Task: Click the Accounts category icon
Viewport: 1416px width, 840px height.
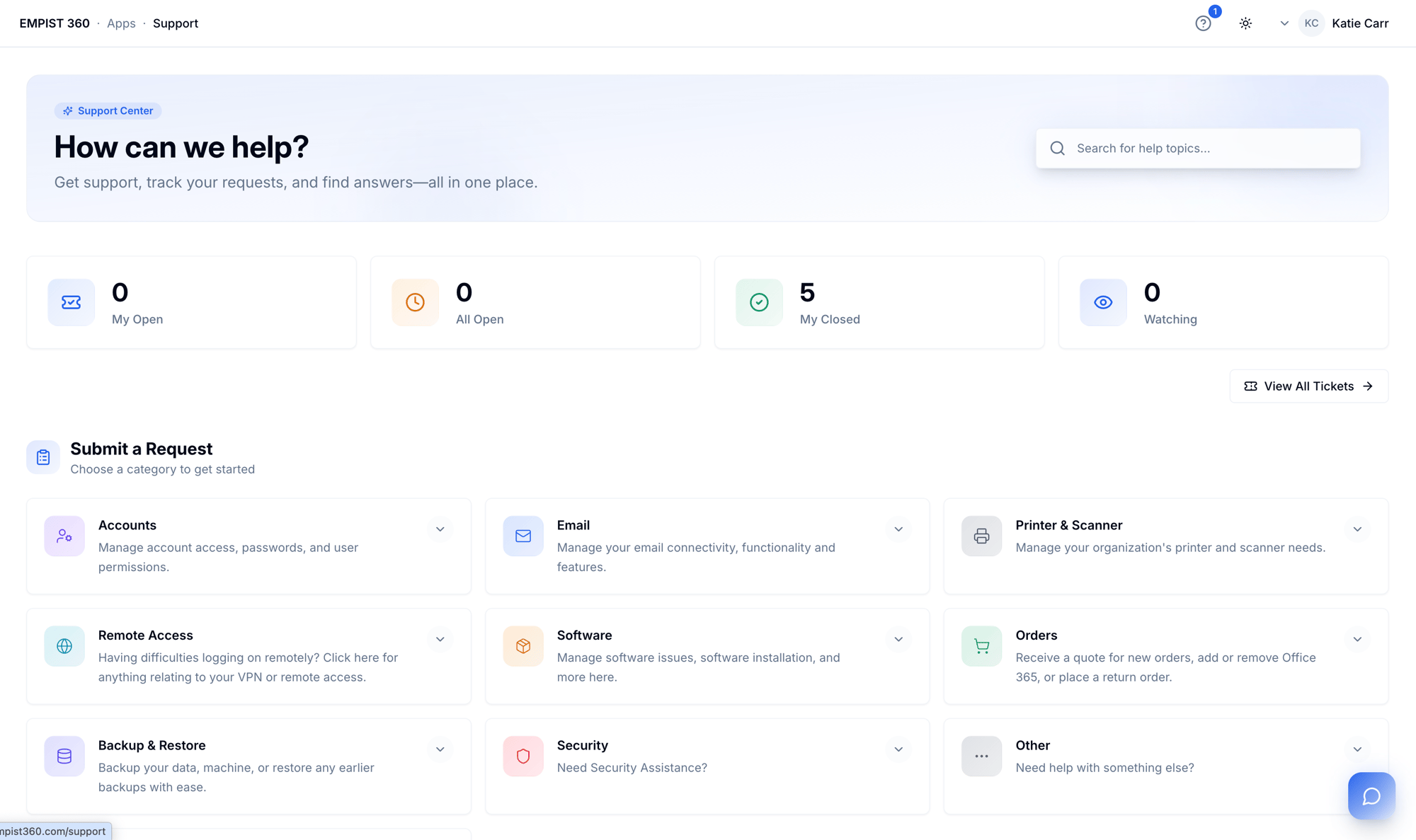Action: (64, 536)
